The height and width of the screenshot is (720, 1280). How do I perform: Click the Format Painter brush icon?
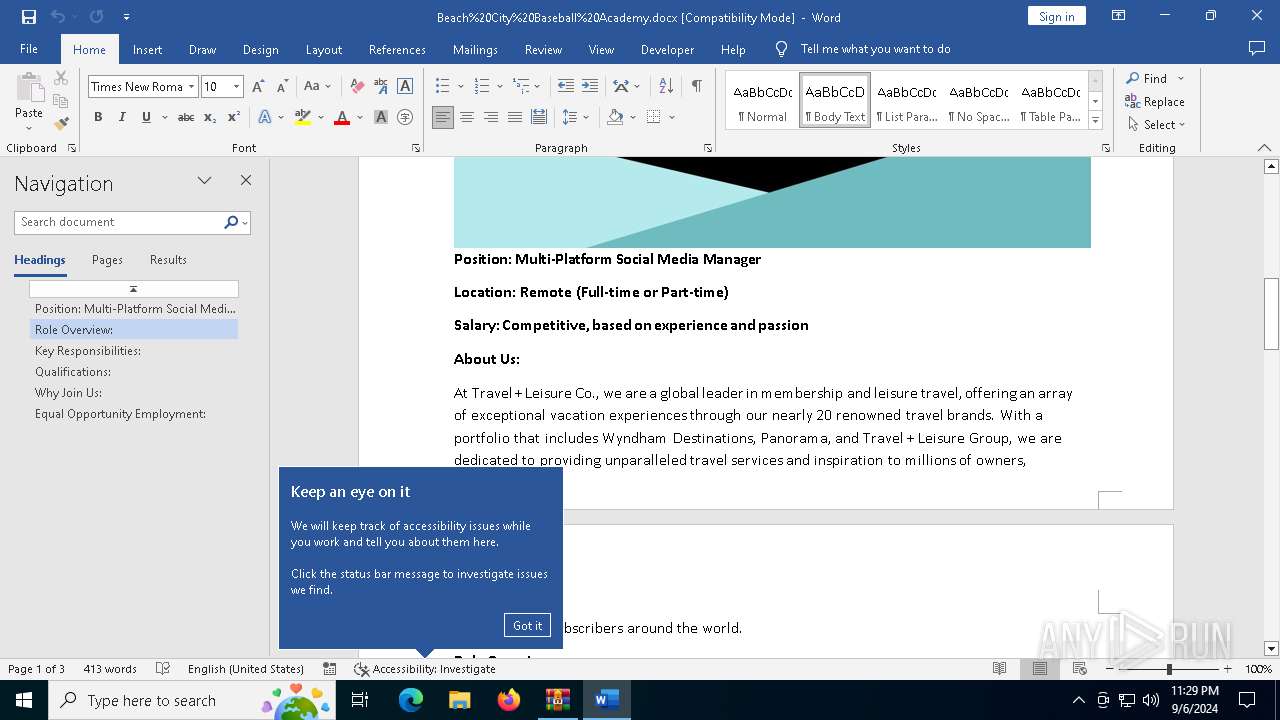(61, 124)
